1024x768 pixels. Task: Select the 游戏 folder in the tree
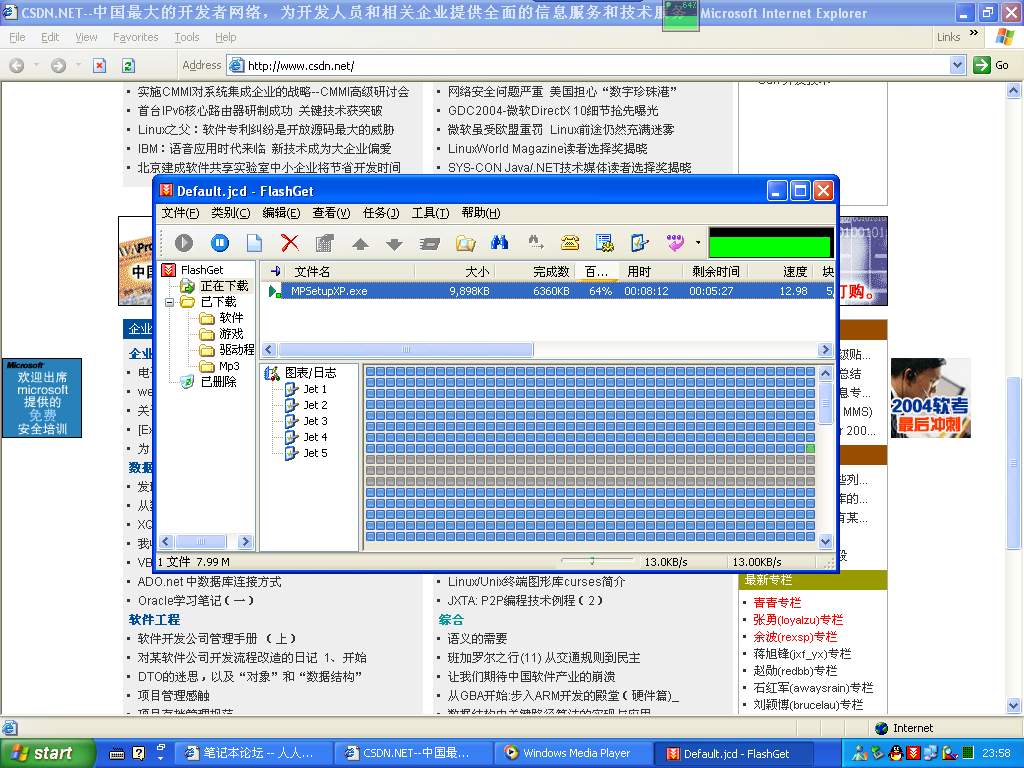click(x=231, y=334)
